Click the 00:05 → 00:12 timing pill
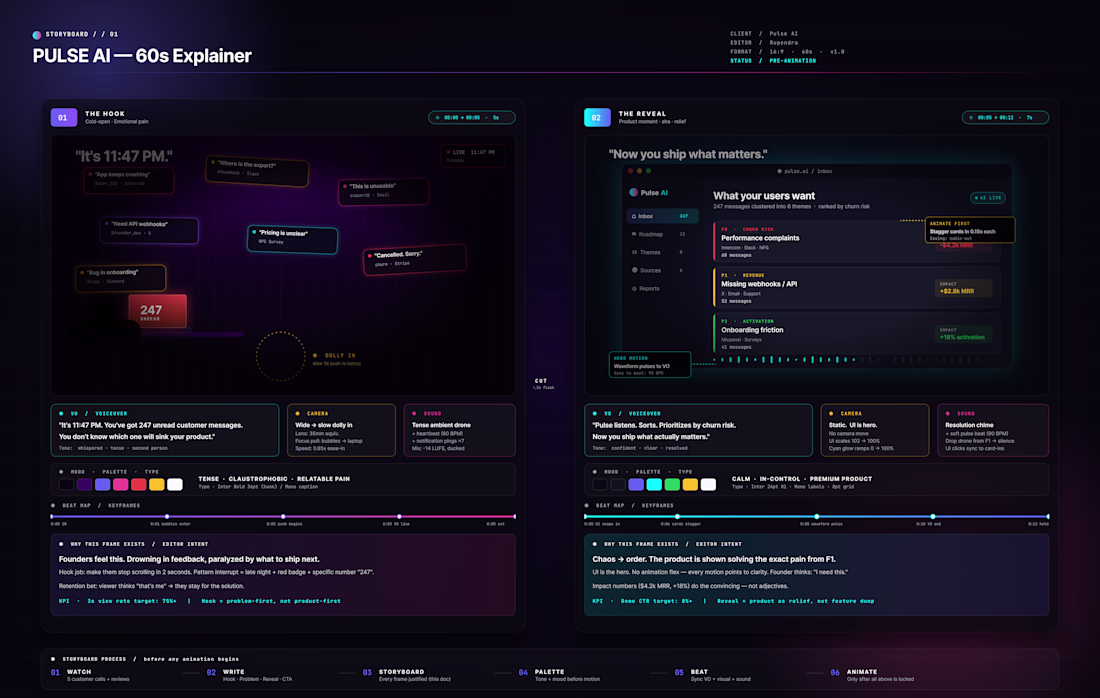1100x698 pixels. point(1005,118)
